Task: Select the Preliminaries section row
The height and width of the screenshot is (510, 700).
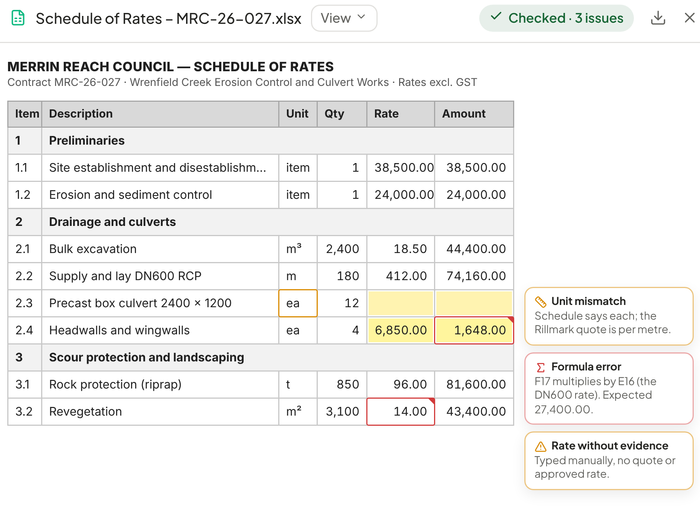Action: [x=261, y=141]
